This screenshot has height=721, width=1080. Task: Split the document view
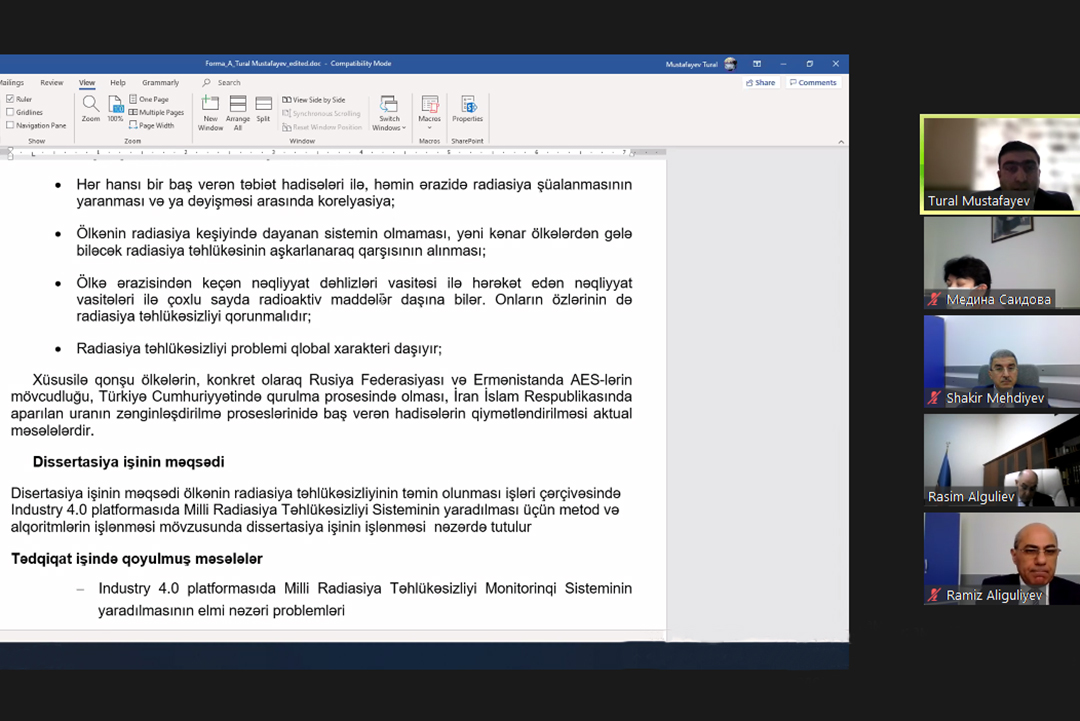click(263, 108)
